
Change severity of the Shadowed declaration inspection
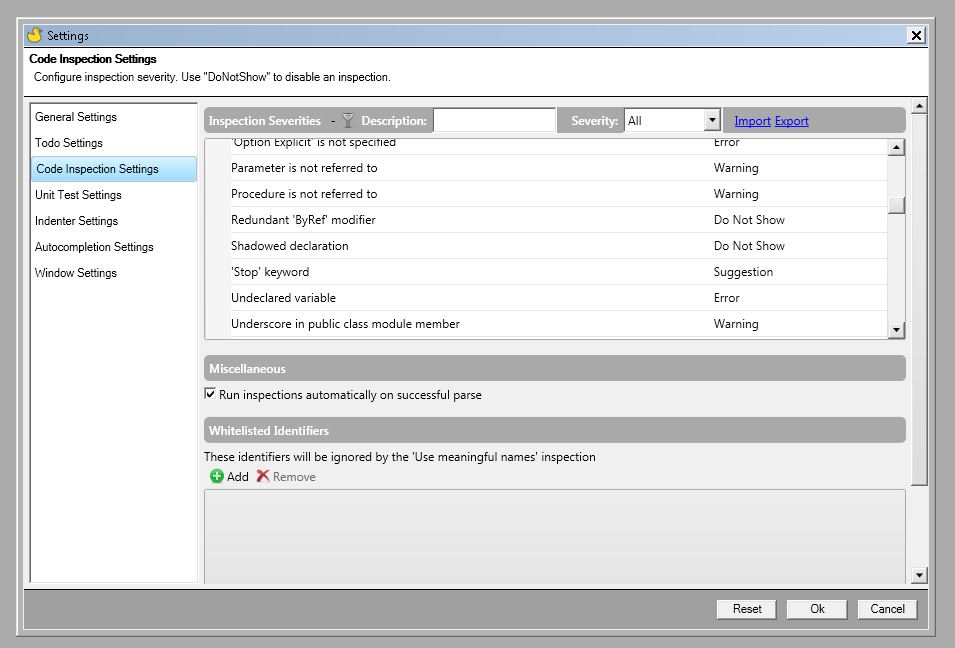tap(760, 245)
